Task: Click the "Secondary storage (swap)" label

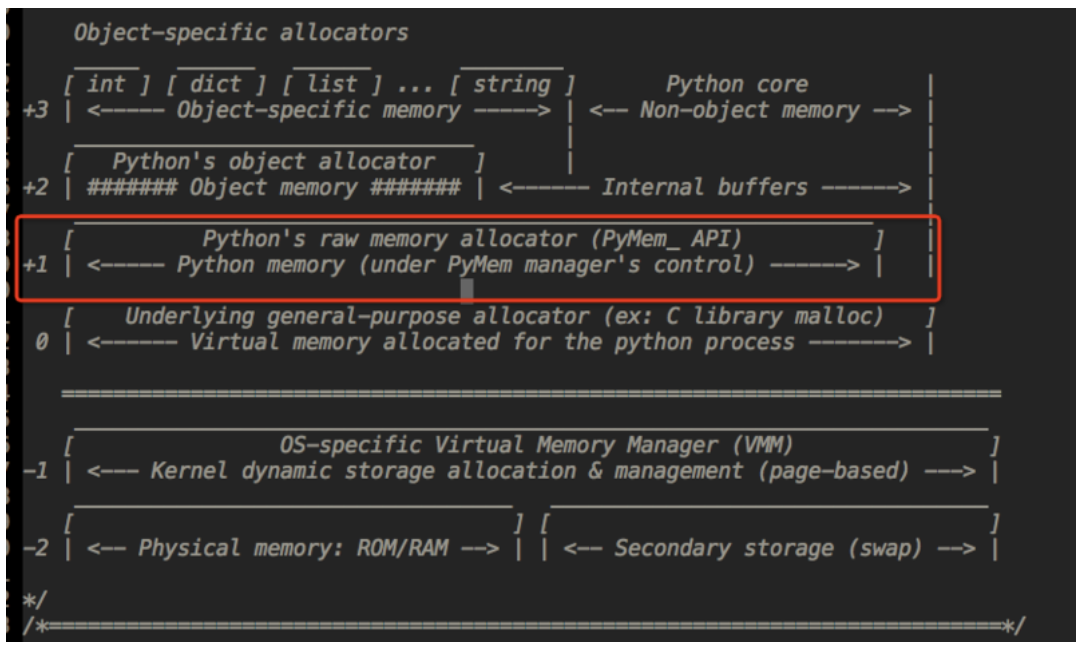Action: coord(765,548)
